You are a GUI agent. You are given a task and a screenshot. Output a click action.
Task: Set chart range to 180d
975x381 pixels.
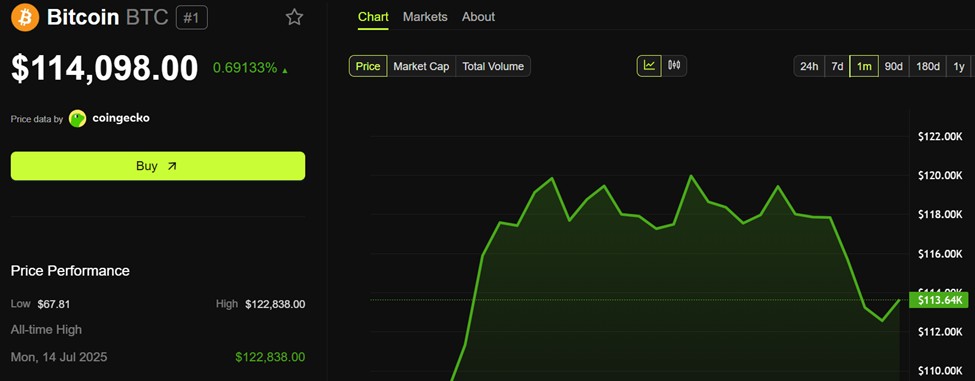[x=928, y=66]
